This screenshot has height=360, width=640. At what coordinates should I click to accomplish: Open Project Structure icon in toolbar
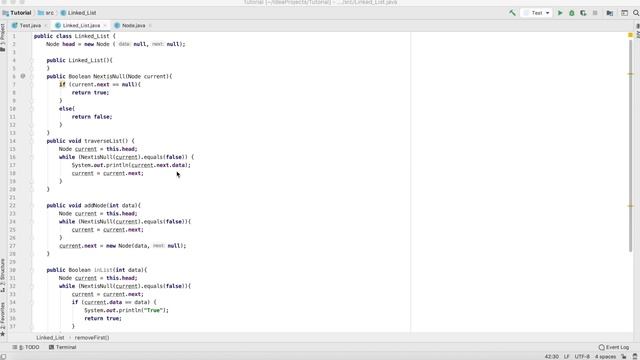coord(610,13)
